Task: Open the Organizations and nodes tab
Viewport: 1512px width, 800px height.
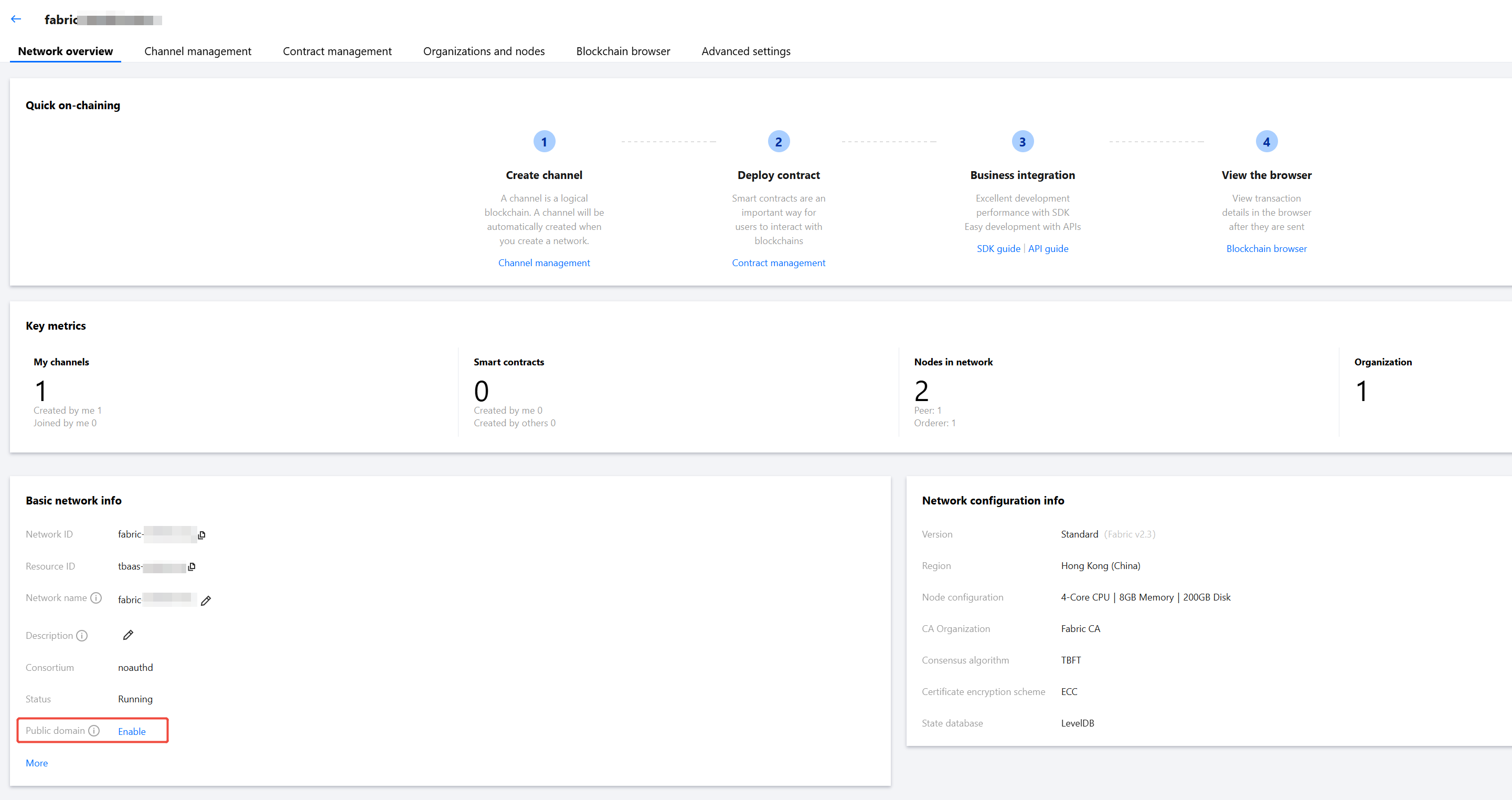Action: [484, 51]
